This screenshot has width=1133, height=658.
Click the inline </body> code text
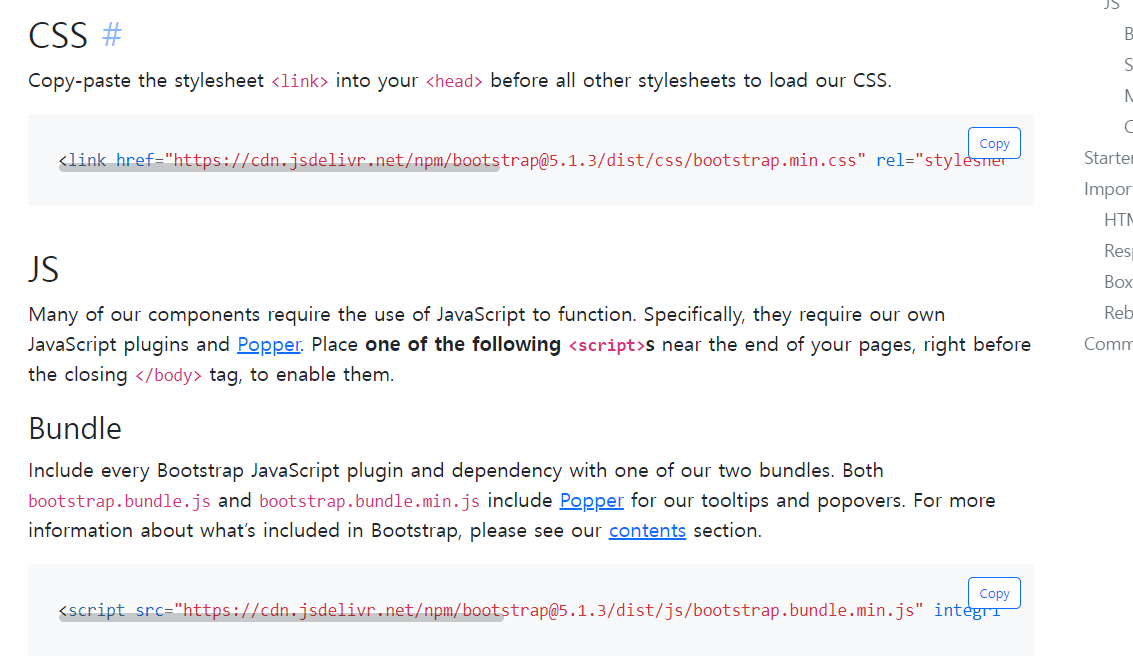(168, 376)
